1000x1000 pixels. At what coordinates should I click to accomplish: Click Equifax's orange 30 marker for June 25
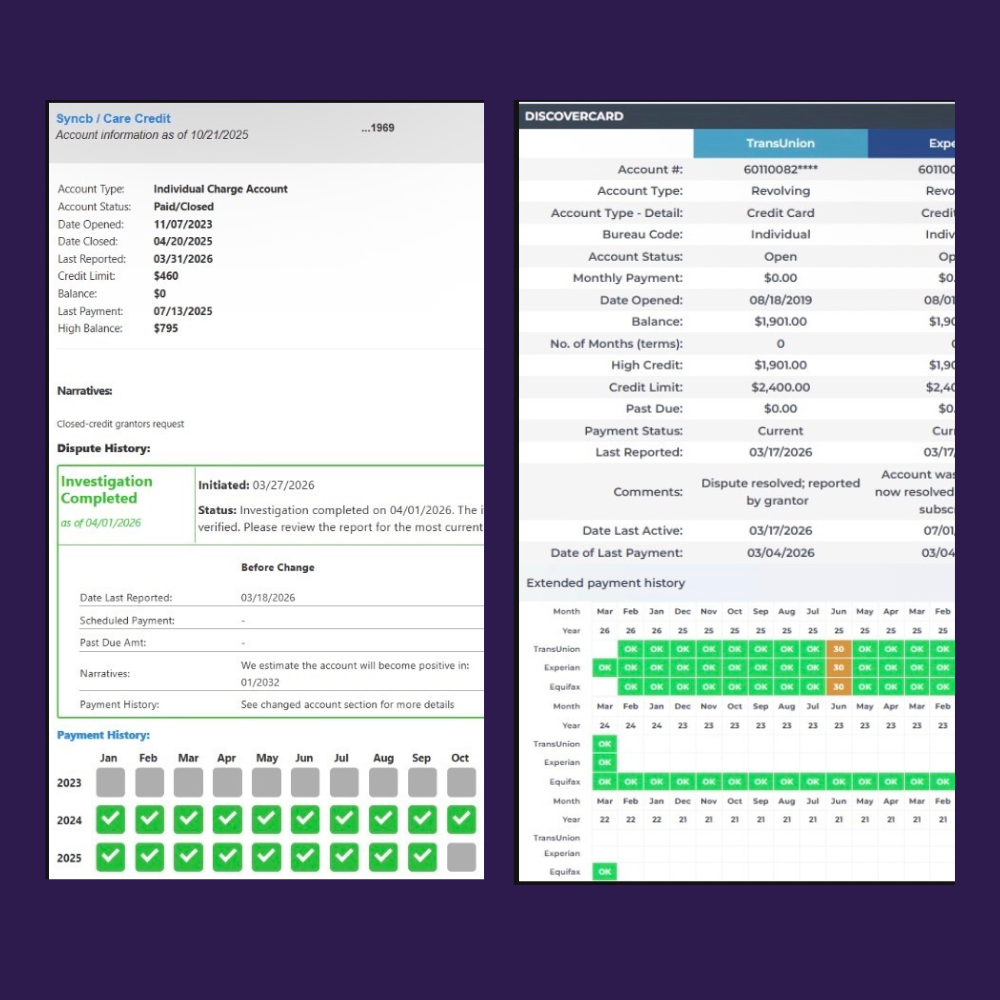pos(839,687)
